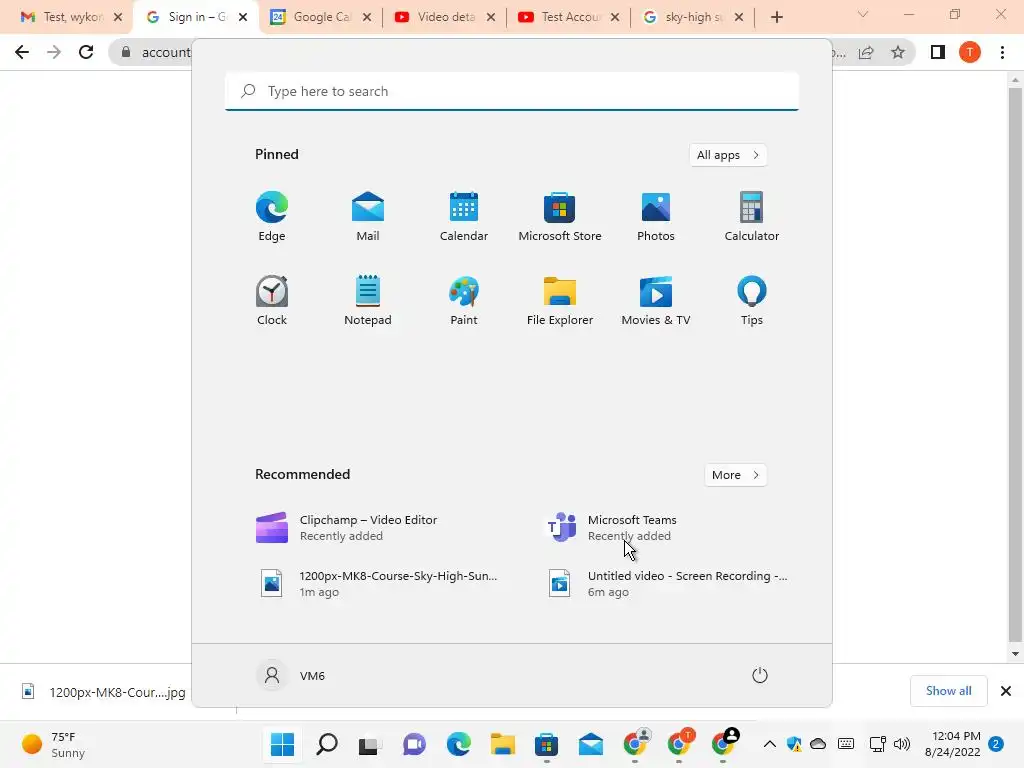This screenshot has width=1024, height=768.
Task: Reload the Chrome page
Action: [86, 52]
